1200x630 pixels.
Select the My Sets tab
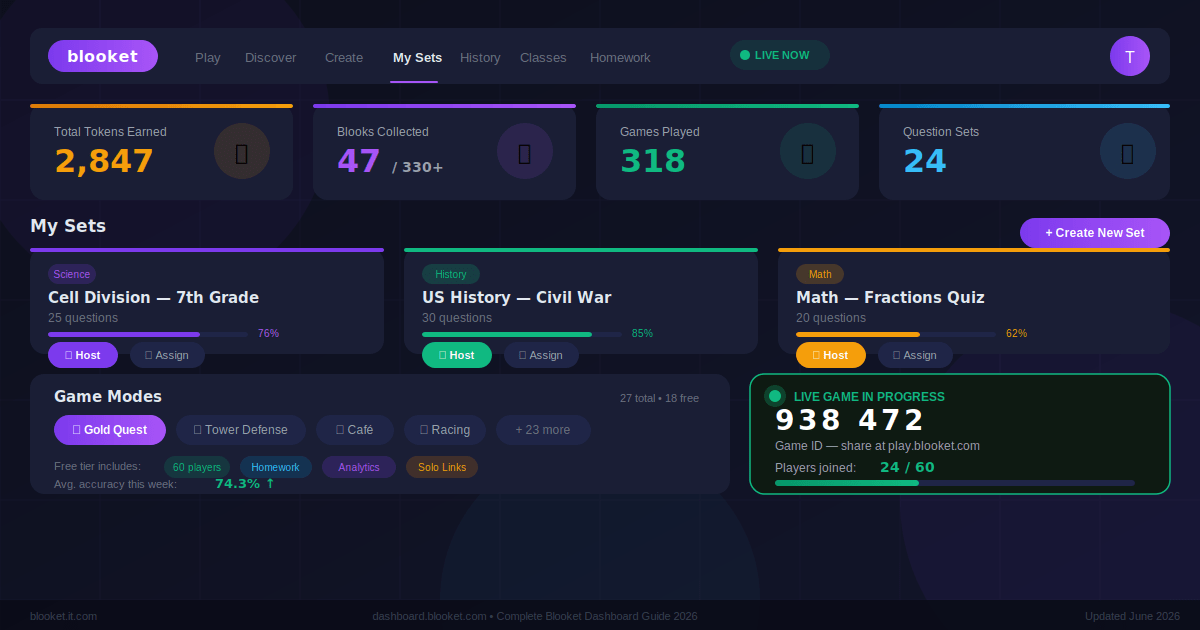[417, 58]
